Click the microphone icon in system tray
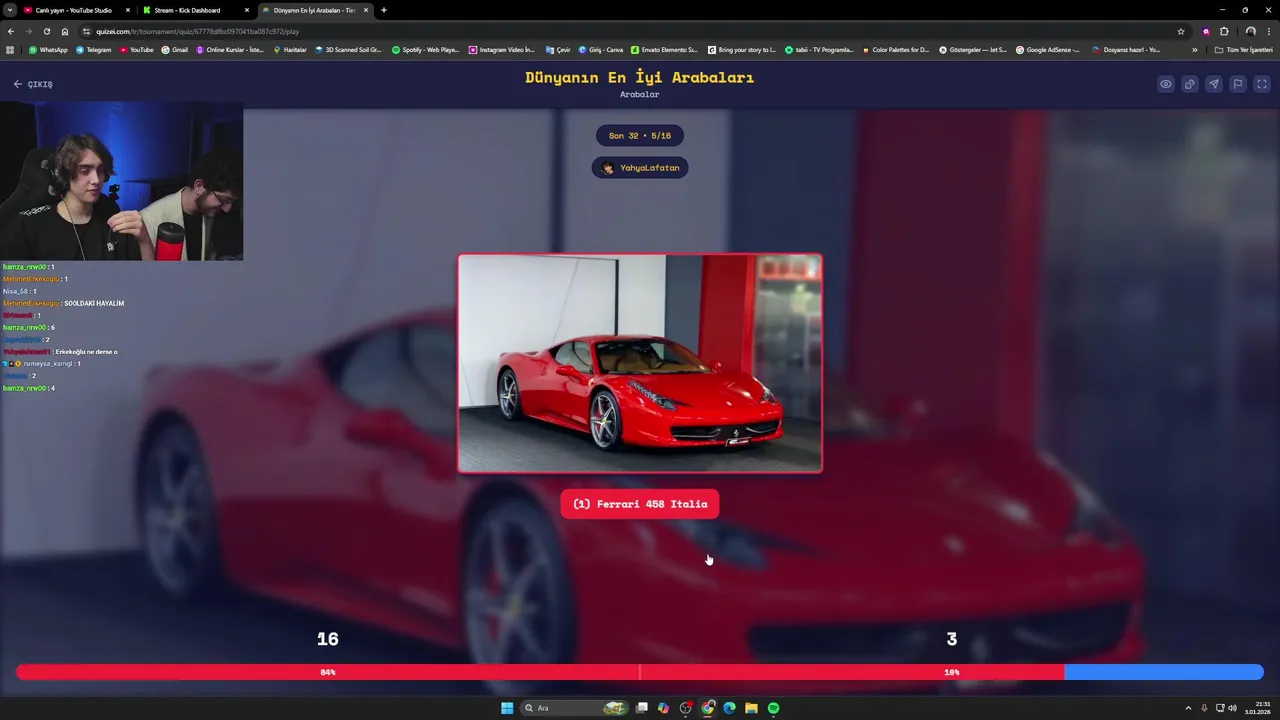Screen dimensions: 1280x720 (x=1204, y=708)
